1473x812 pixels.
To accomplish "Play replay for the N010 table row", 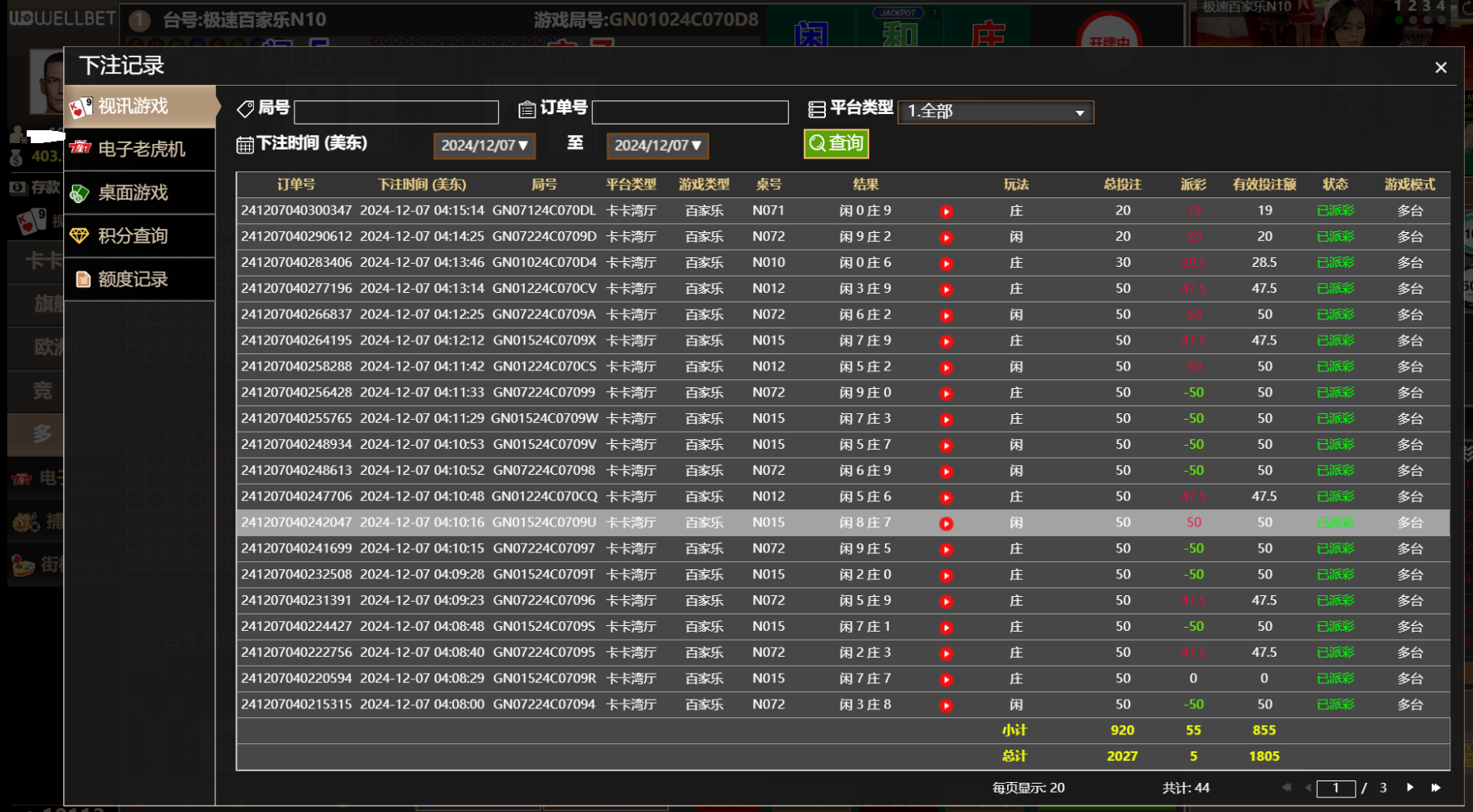I will (x=946, y=264).
